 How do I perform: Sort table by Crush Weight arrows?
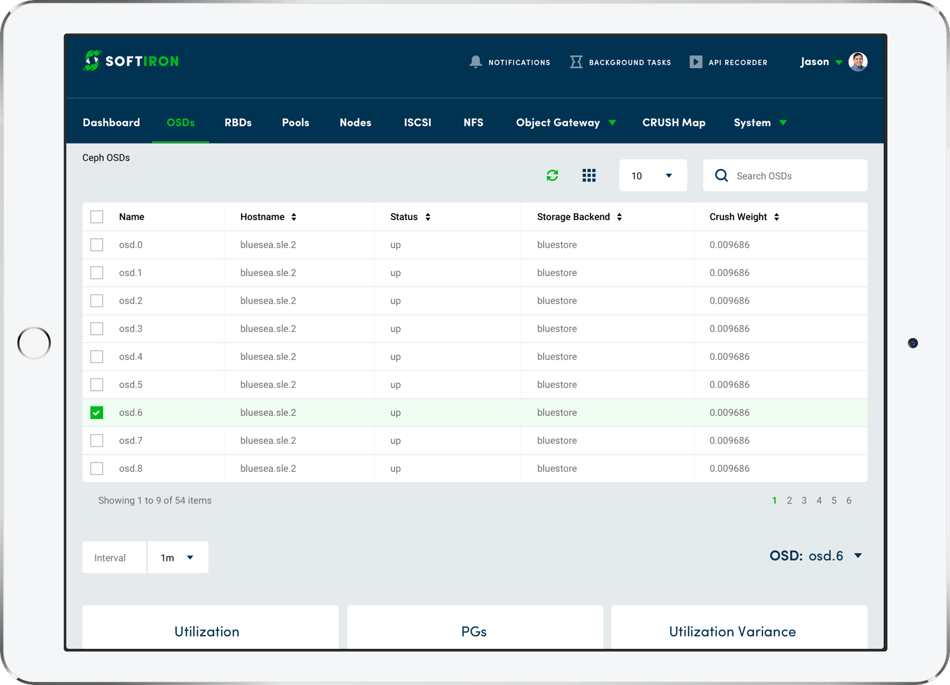coord(777,217)
